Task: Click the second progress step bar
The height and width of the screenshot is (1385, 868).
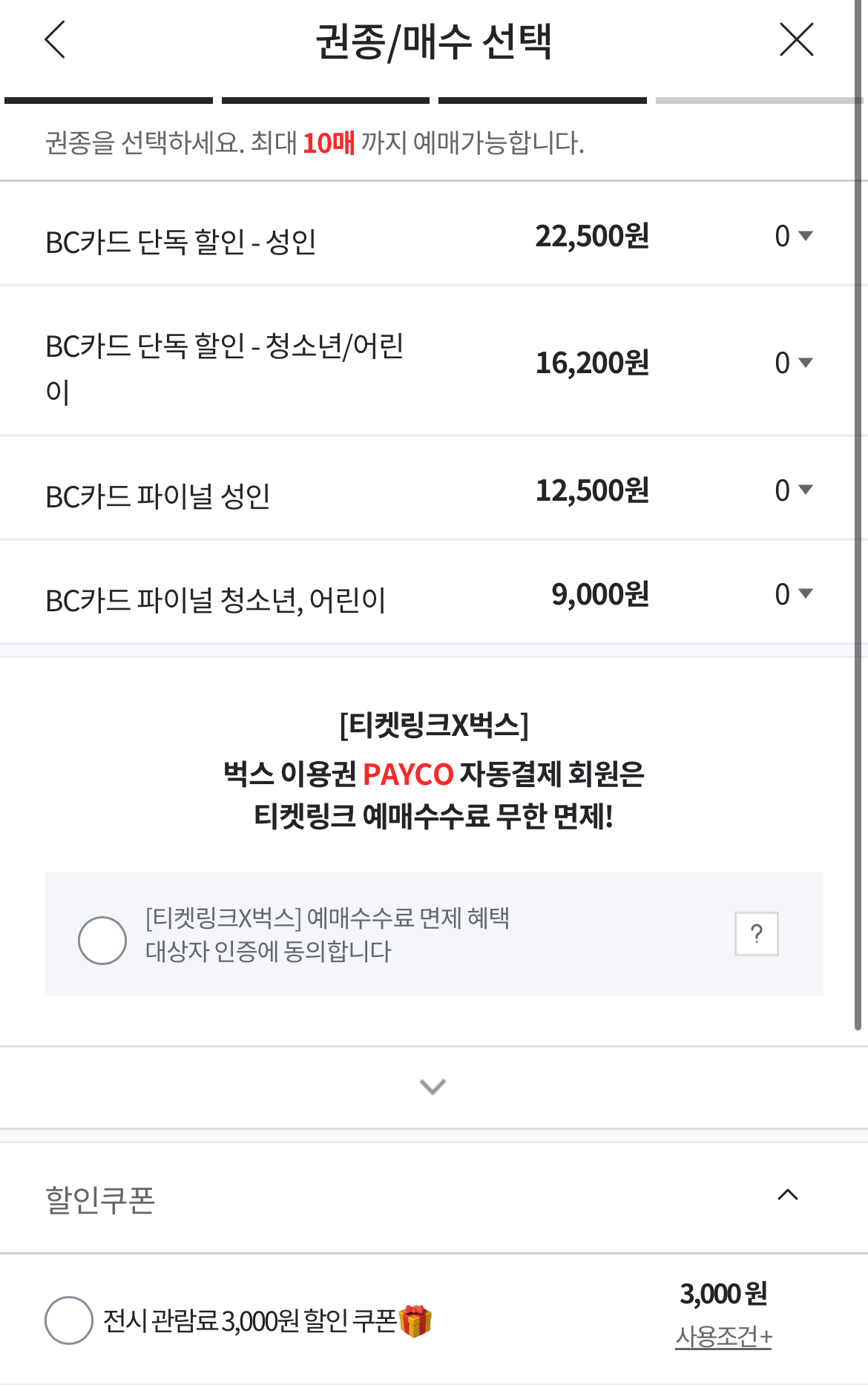Action: click(x=325, y=100)
